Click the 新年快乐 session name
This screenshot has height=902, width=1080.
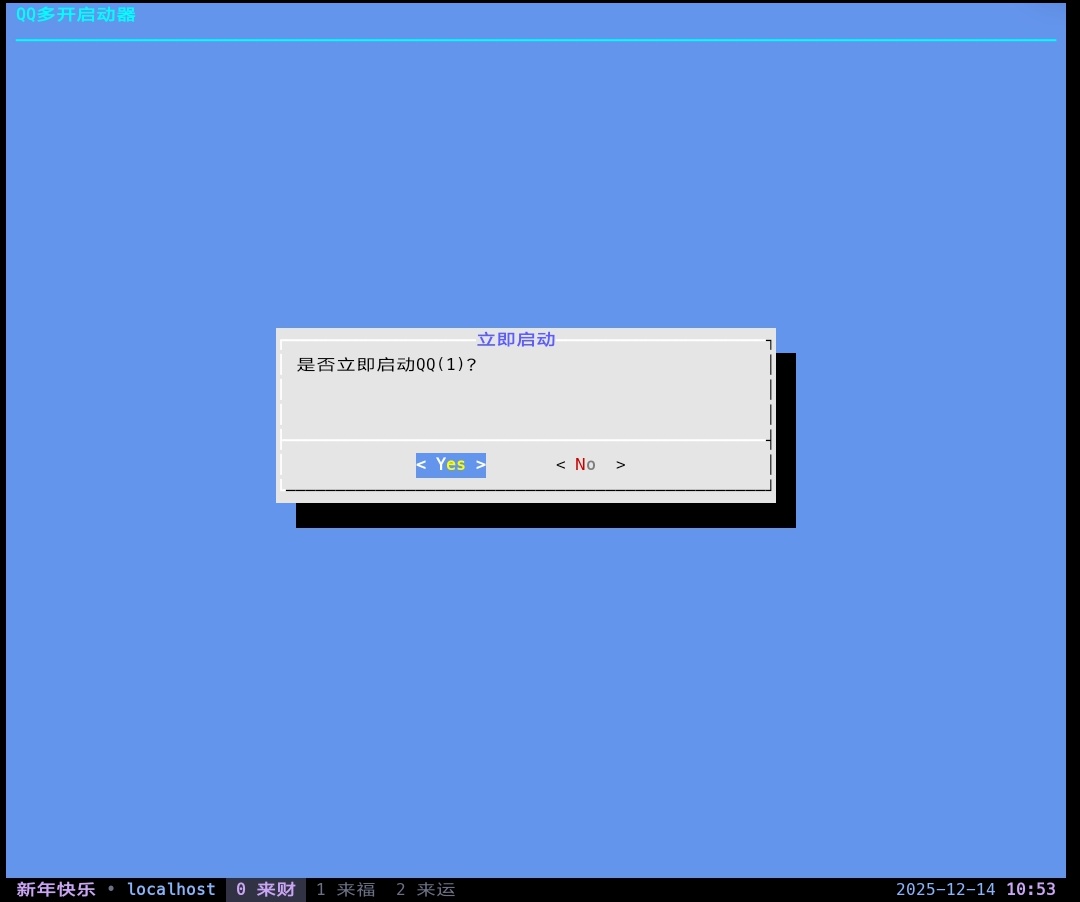point(56,889)
